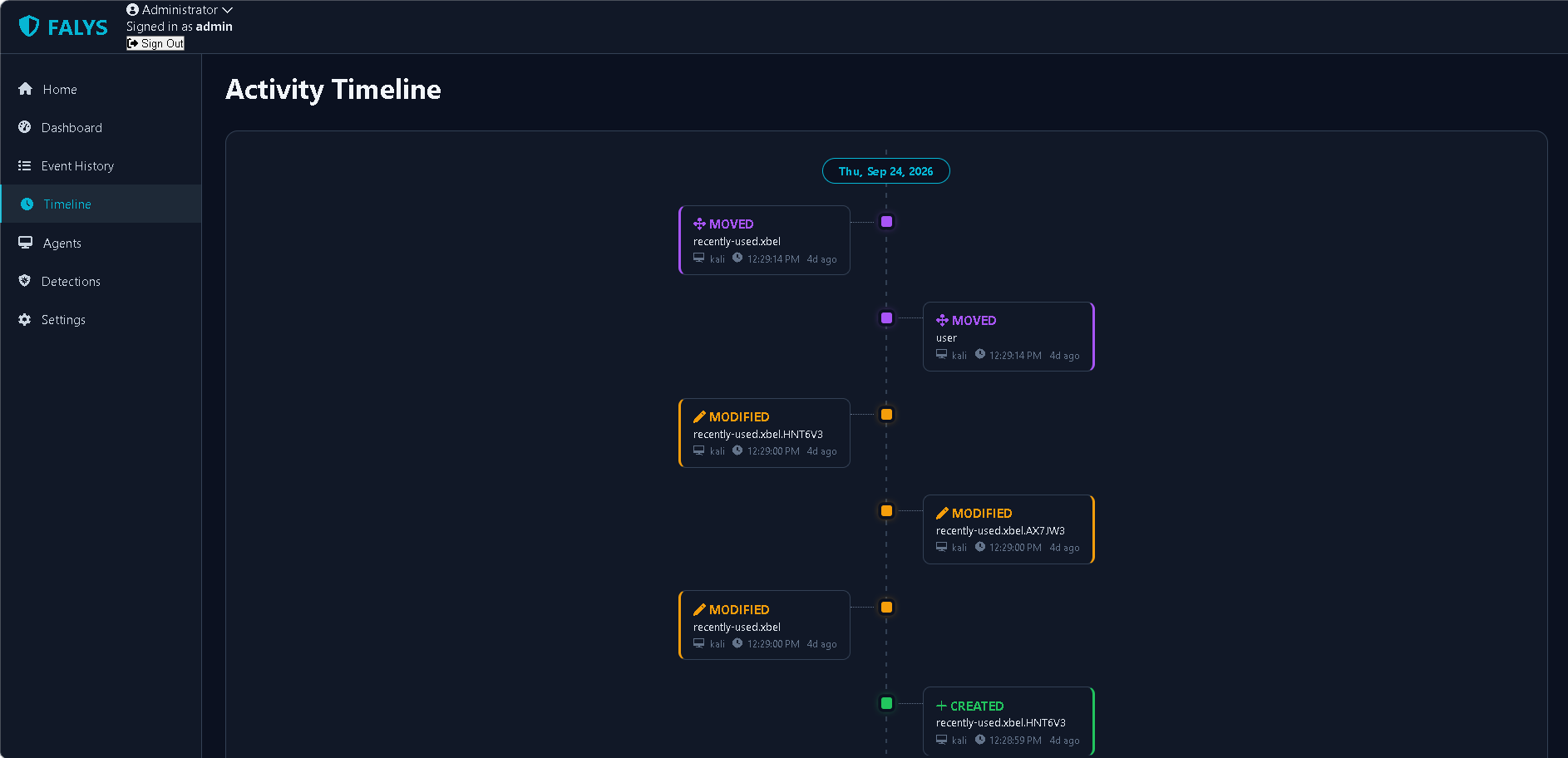Screen dimensions: 1568x758
Task: Click the 'user' name in the MOVED card
Action: point(946,338)
